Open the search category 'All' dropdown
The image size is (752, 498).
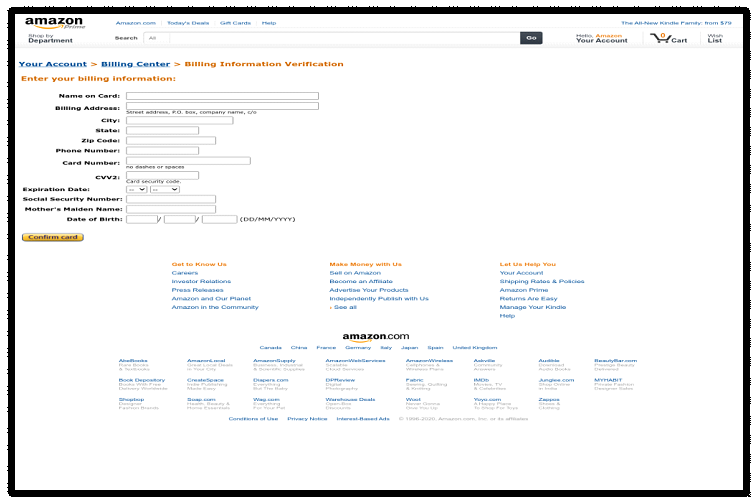[156, 38]
